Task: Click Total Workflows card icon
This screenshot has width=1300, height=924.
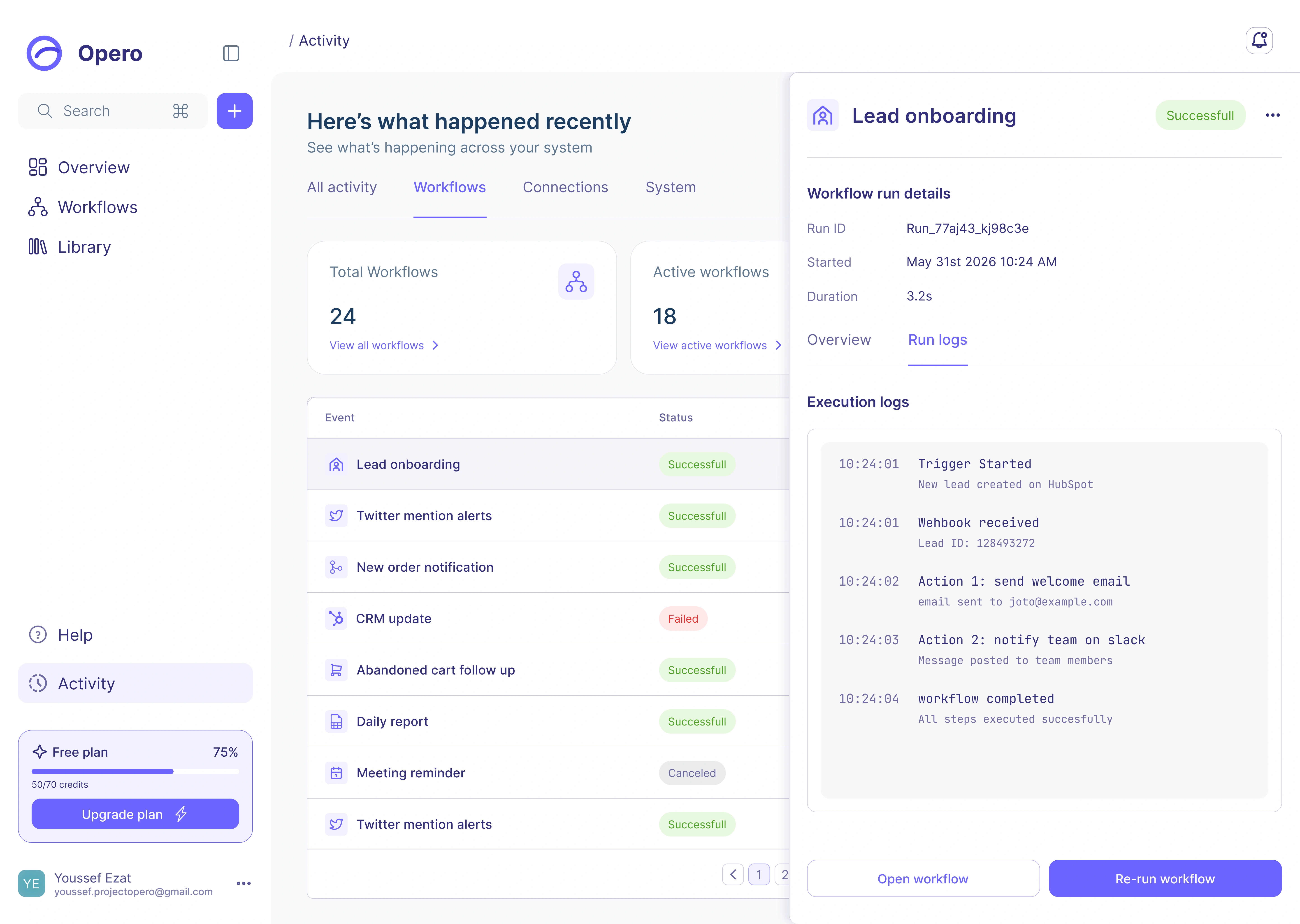Action: coord(576,282)
